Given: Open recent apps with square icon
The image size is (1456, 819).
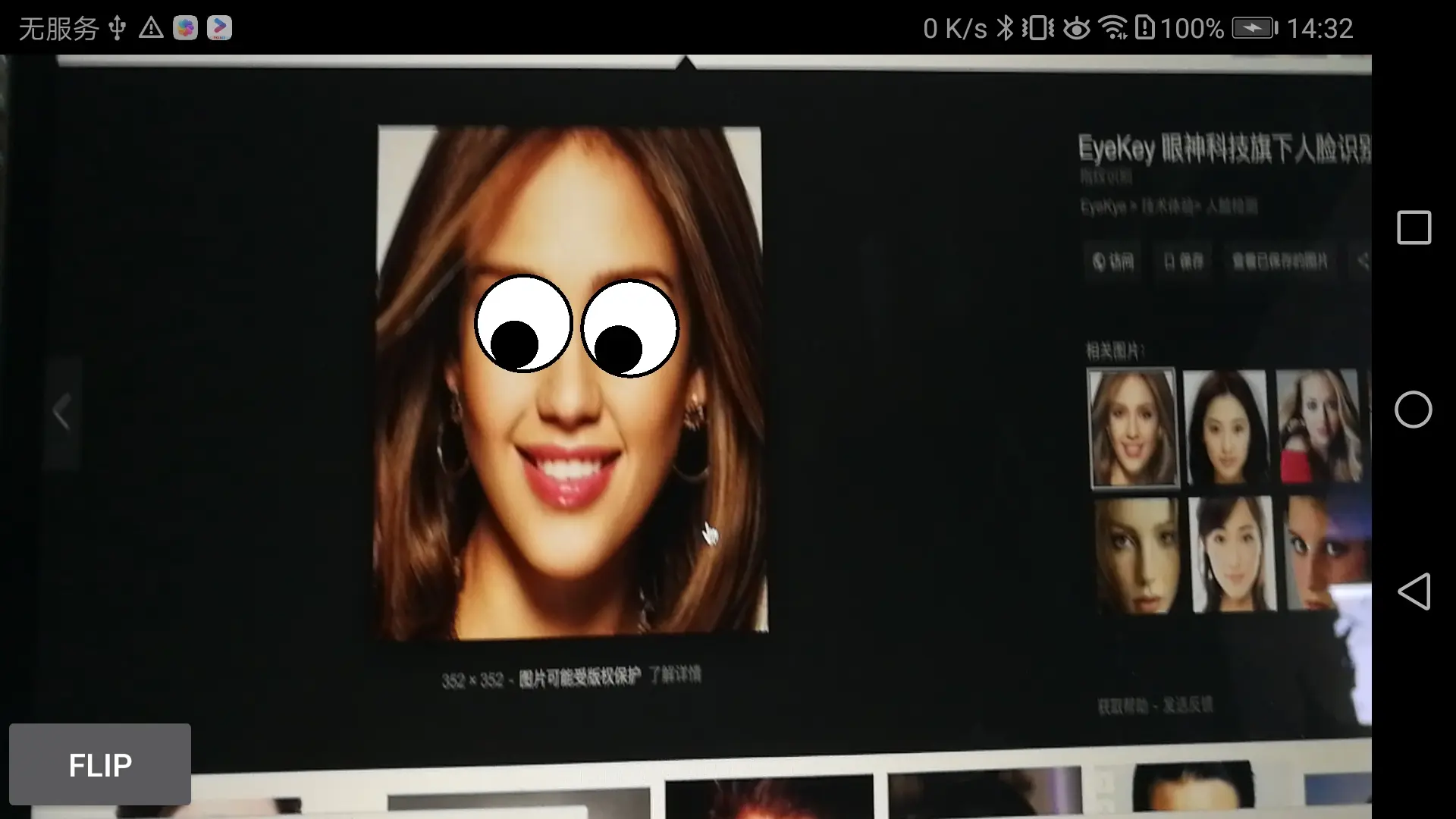Looking at the screenshot, I should [x=1414, y=227].
